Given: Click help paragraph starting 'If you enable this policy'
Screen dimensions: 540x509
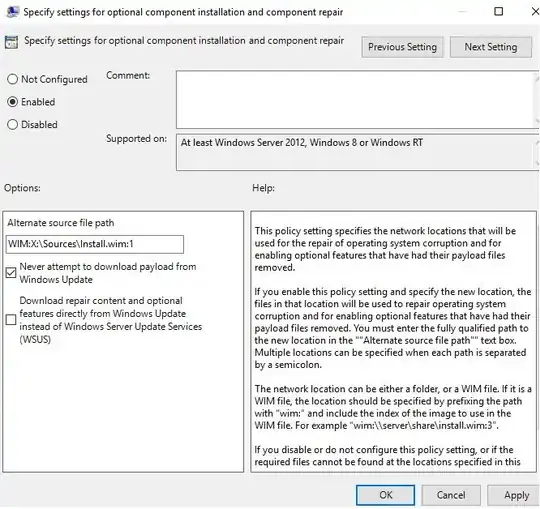Looking at the screenshot, I should tap(393, 328).
